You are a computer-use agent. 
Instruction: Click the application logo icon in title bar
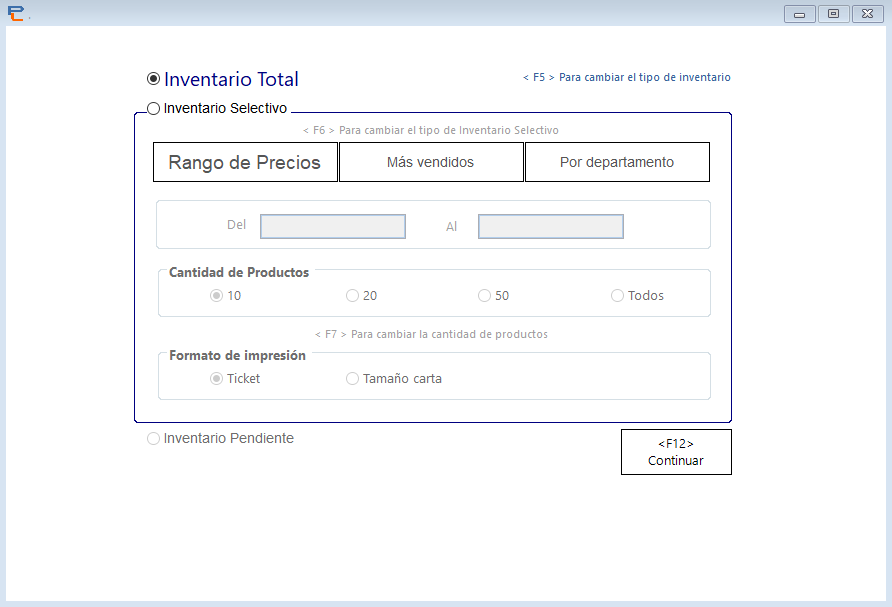[x=16, y=13]
